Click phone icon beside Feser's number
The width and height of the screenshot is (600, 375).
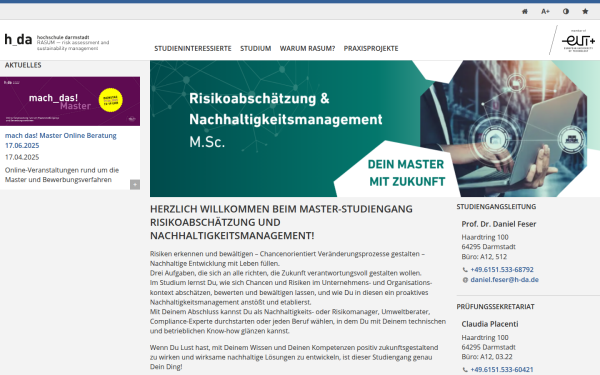pyautogui.click(x=465, y=270)
